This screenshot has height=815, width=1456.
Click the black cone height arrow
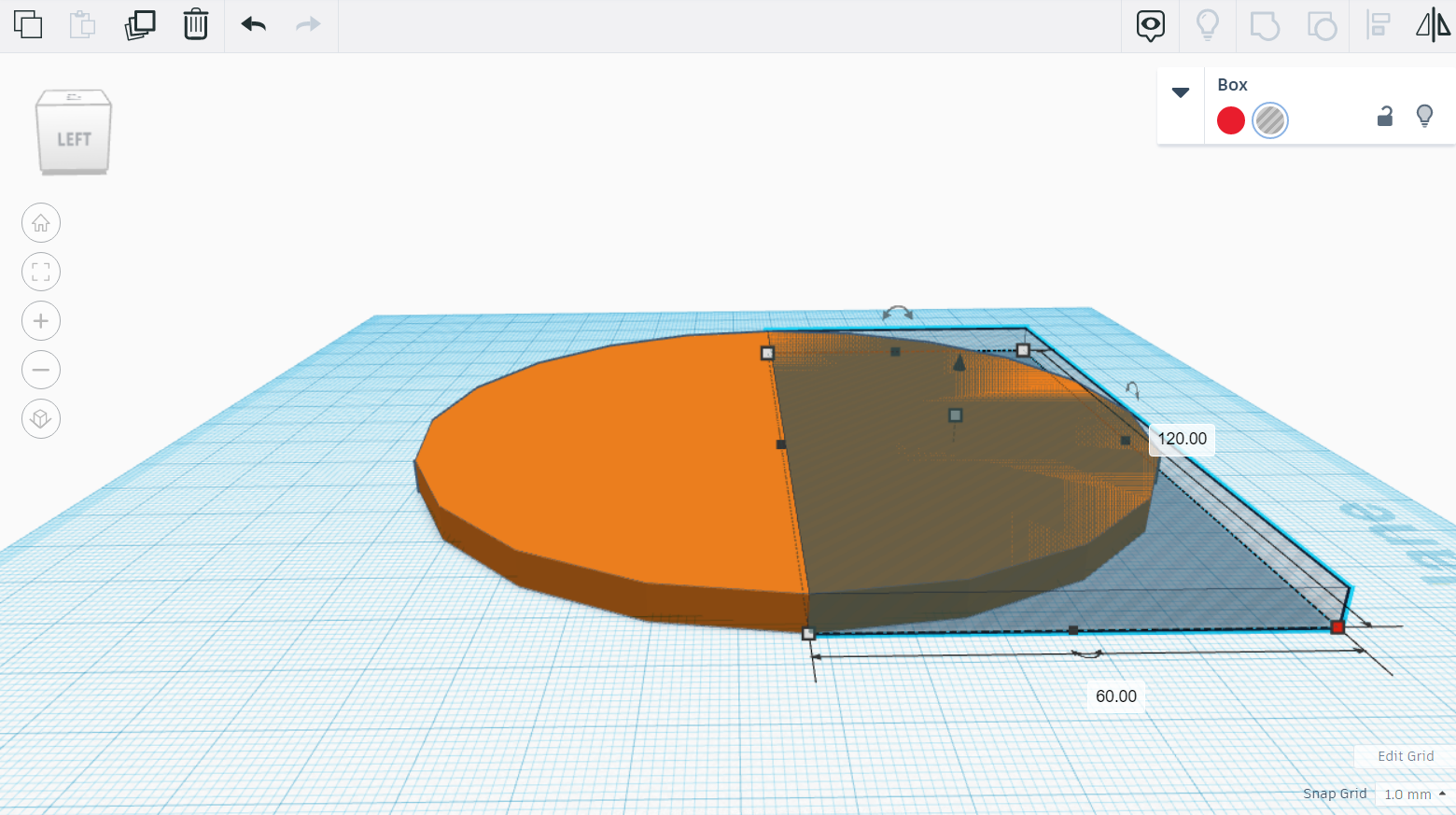959,361
